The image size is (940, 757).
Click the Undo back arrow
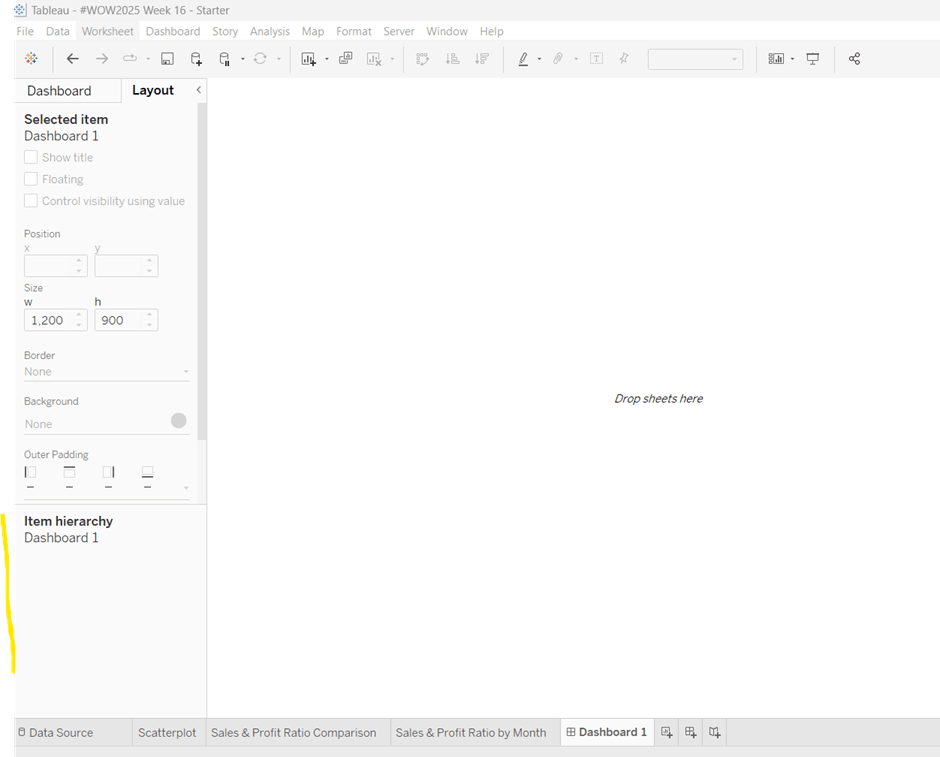pos(72,59)
